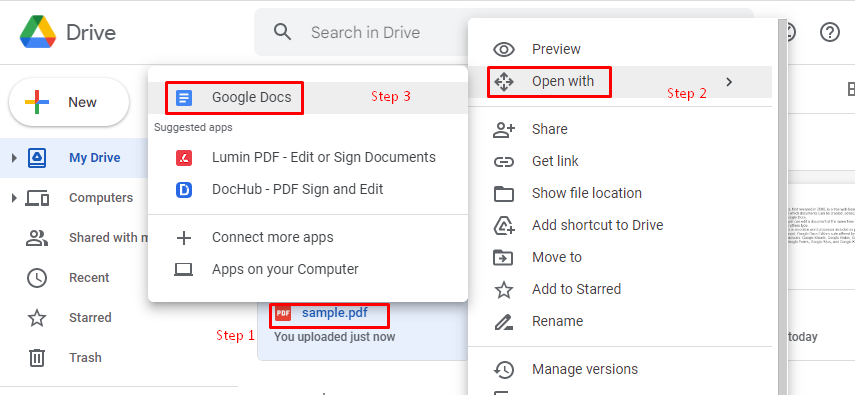The width and height of the screenshot is (855, 395).
Task: Select Apps on your Computer
Action: pos(308,270)
